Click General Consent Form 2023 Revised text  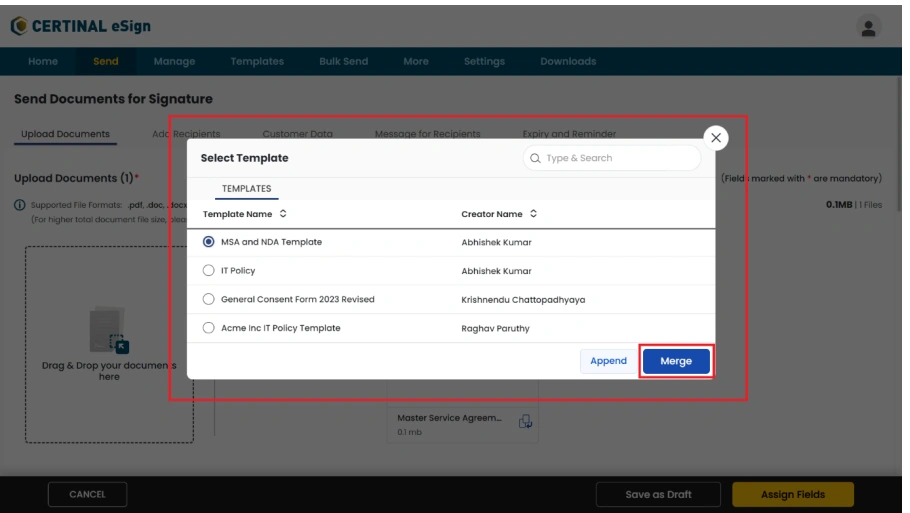(x=298, y=299)
